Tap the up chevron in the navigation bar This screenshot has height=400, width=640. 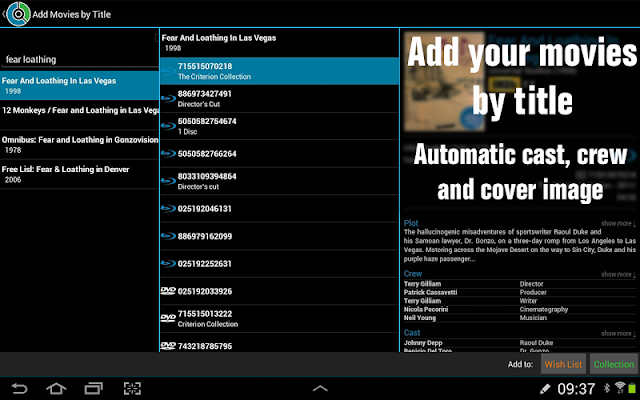(x=320, y=389)
